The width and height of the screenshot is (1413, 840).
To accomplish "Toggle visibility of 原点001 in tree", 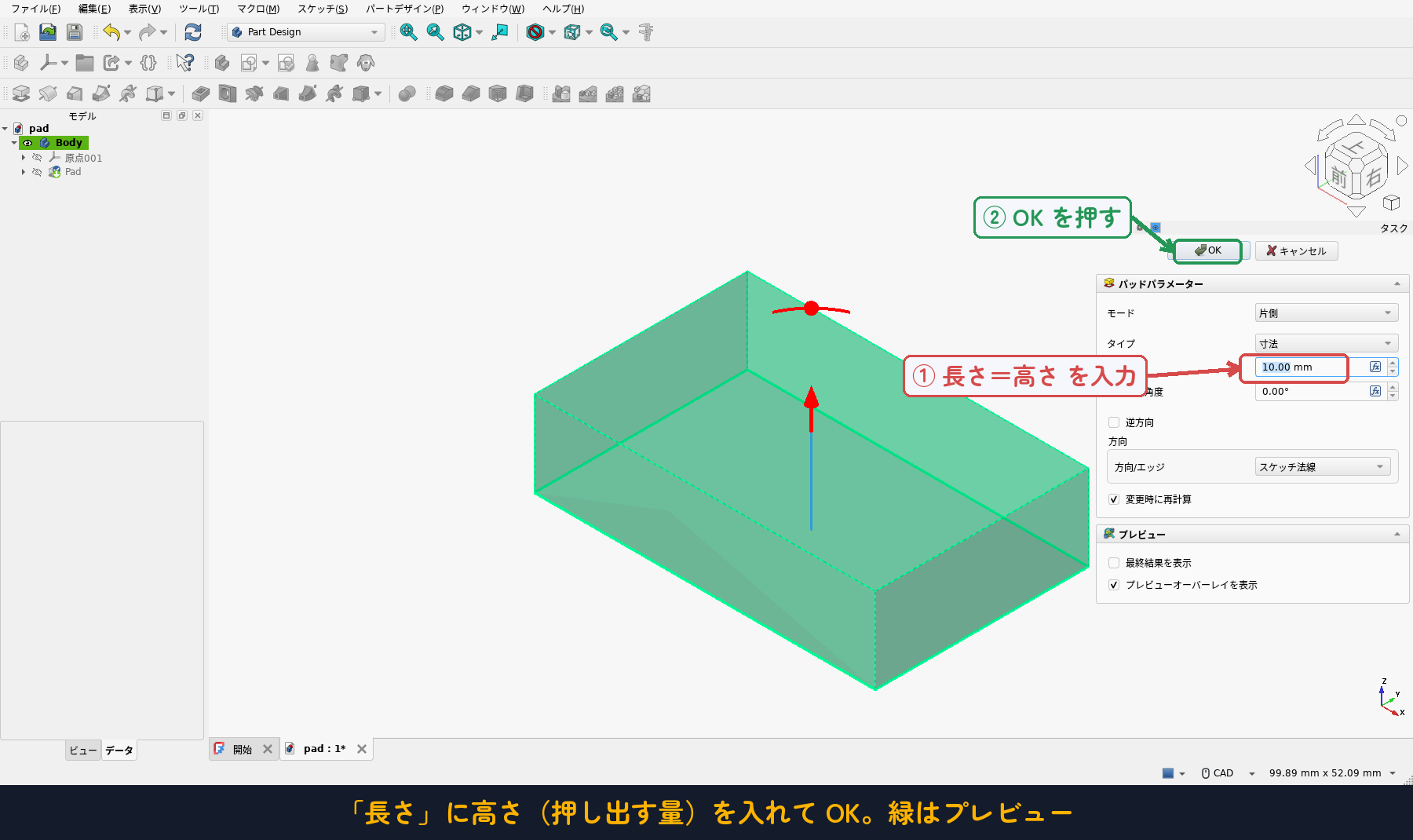I will (37, 158).
